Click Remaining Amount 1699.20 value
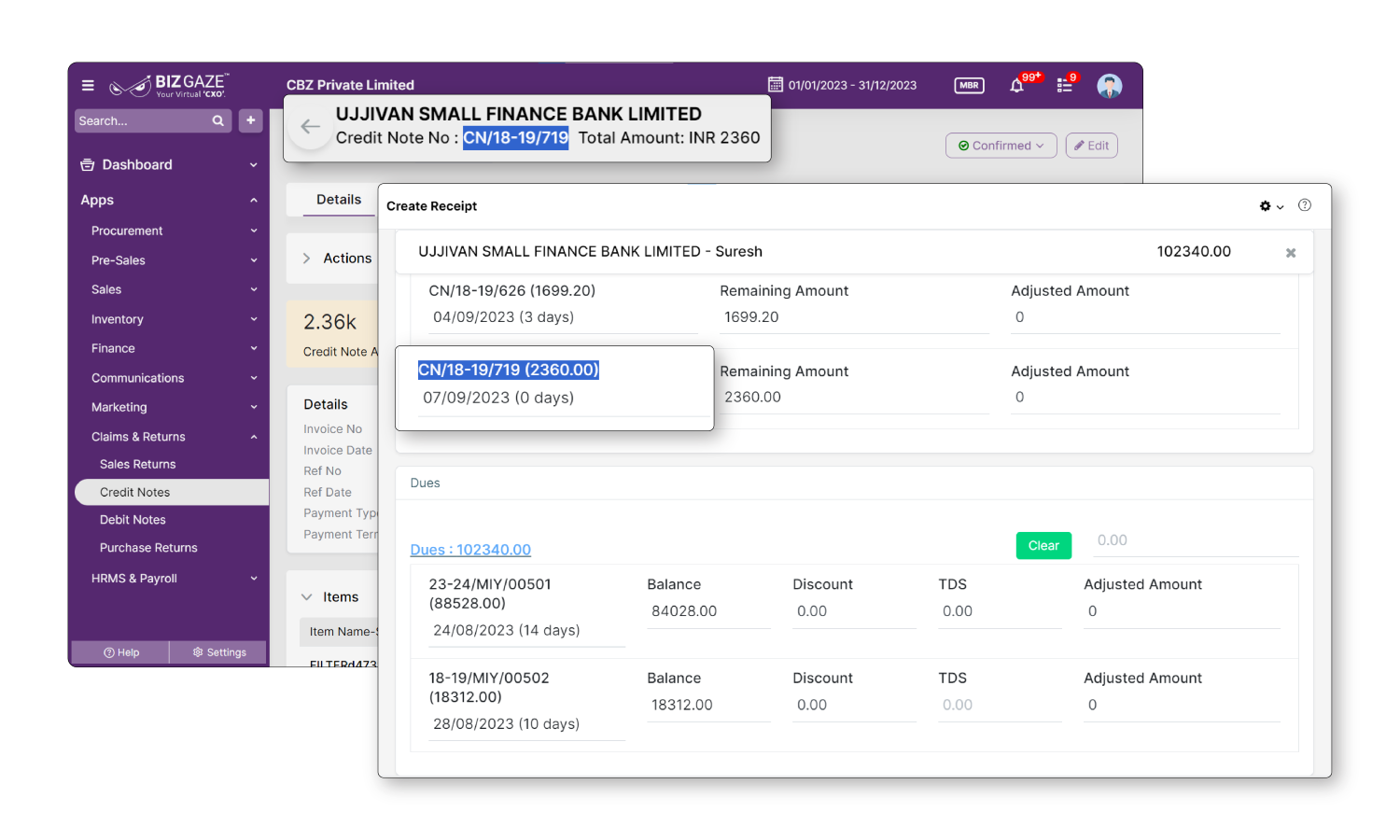Screen dimensions: 1400x840 tap(751, 317)
